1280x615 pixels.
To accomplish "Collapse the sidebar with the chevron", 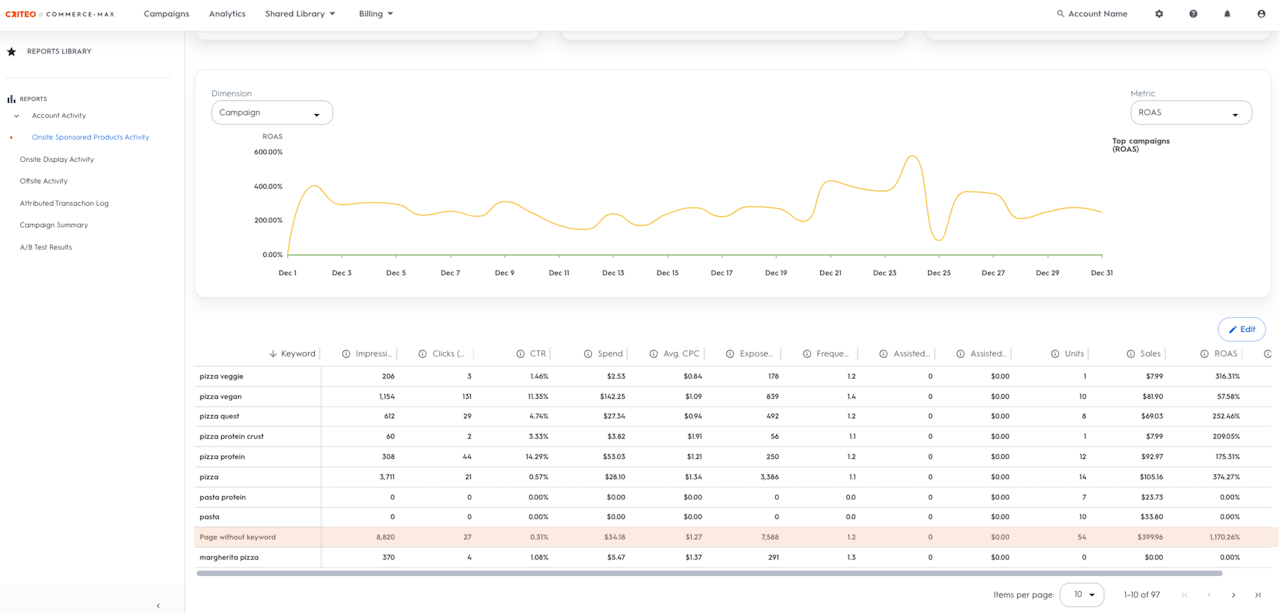I will click(x=158, y=605).
